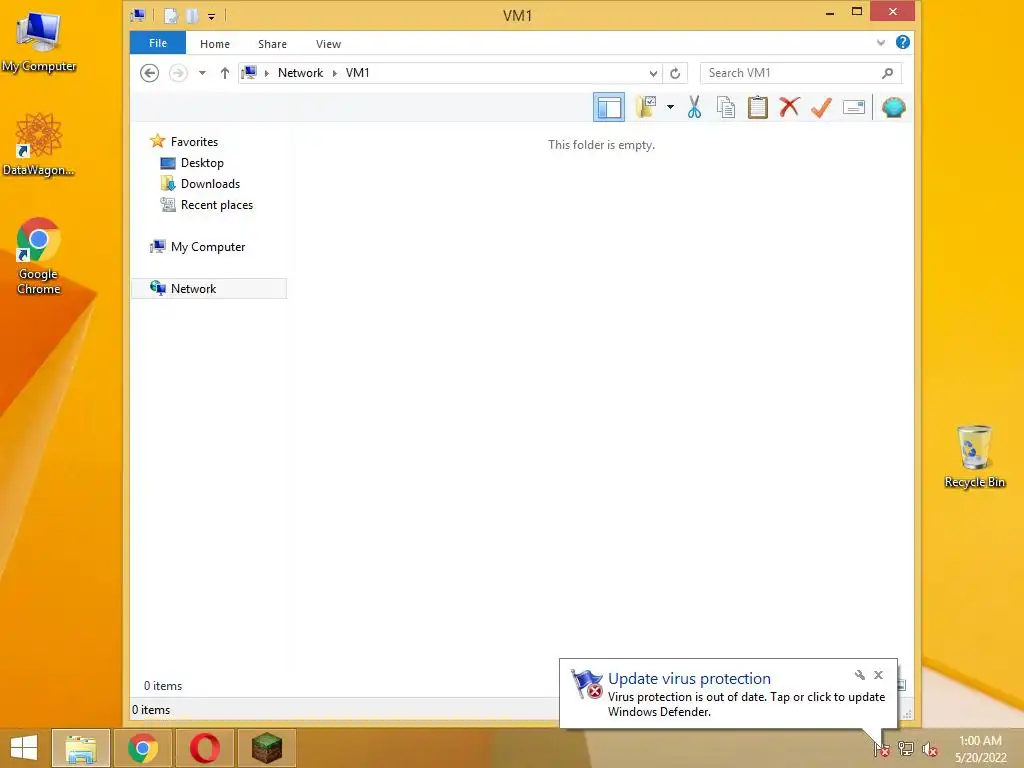Click the muted volume tray icon
The height and width of the screenshot is (768, 1024).
pyautogui.click(x=930, y=749)
